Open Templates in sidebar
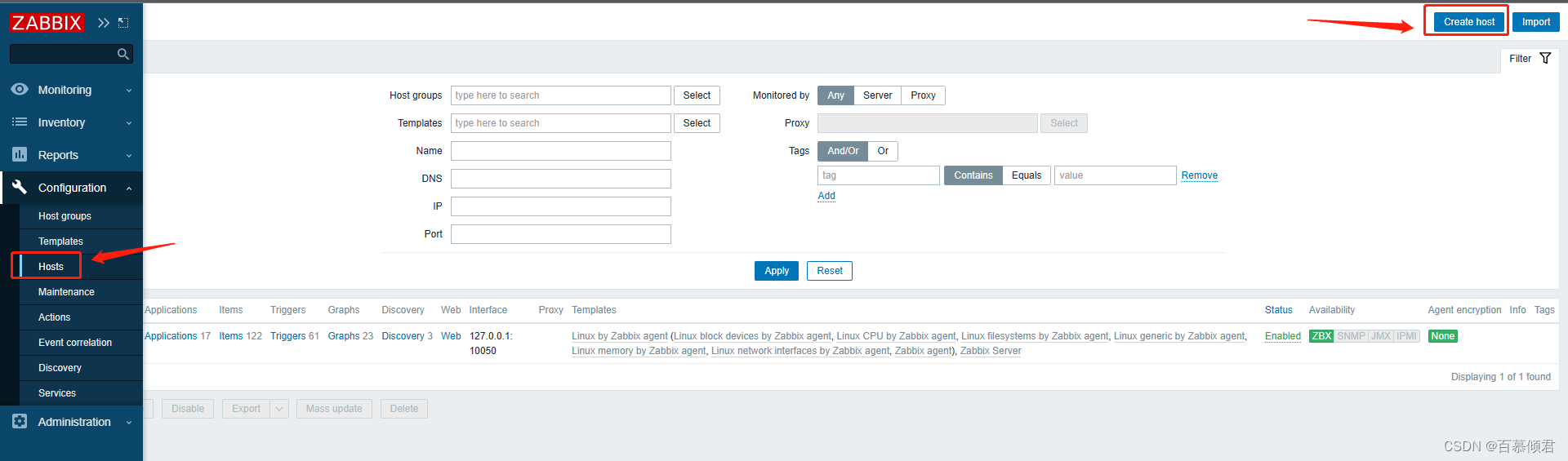The image size is (1568, 461). pyautogui.click(x=60, y=242)
